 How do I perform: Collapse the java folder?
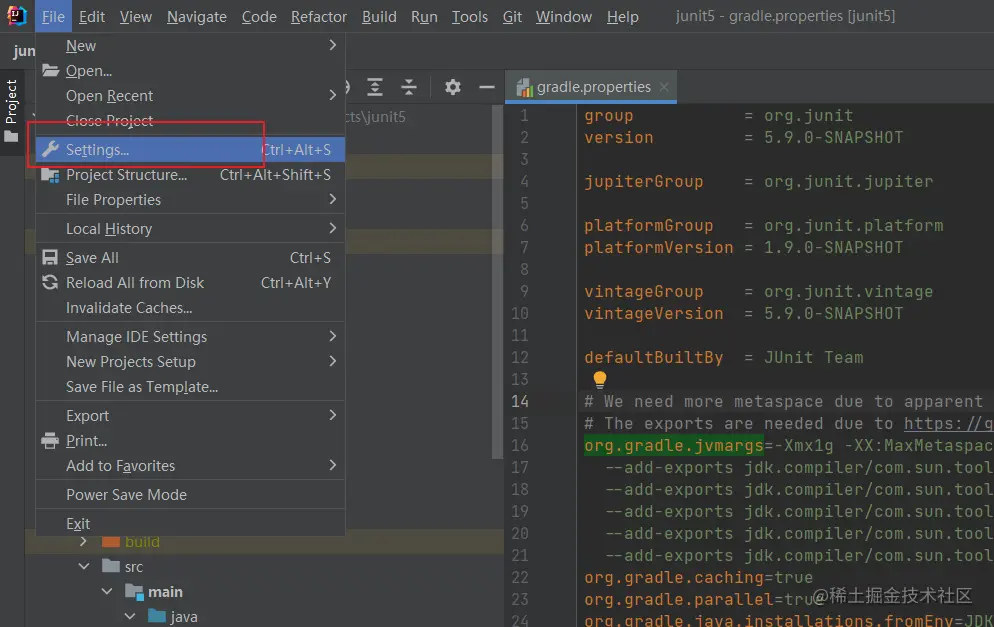click(x=130, y=616)
